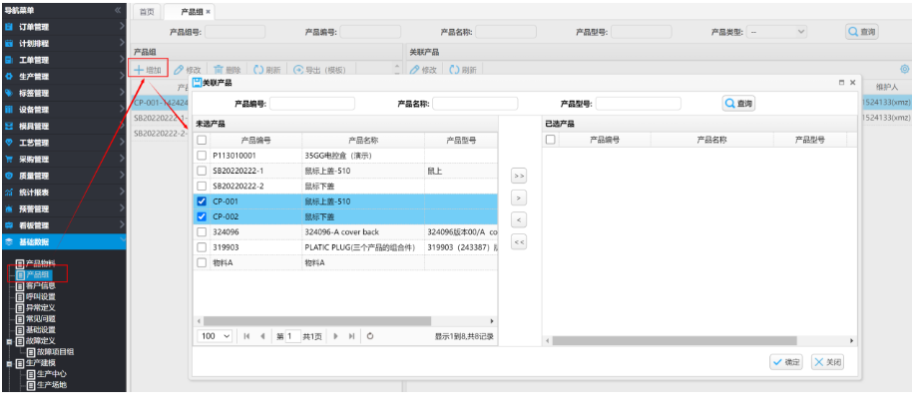Collapse the 故障定义 tree node
The height and width of the screenshot is (395, 915).
(x=9, y=341)
